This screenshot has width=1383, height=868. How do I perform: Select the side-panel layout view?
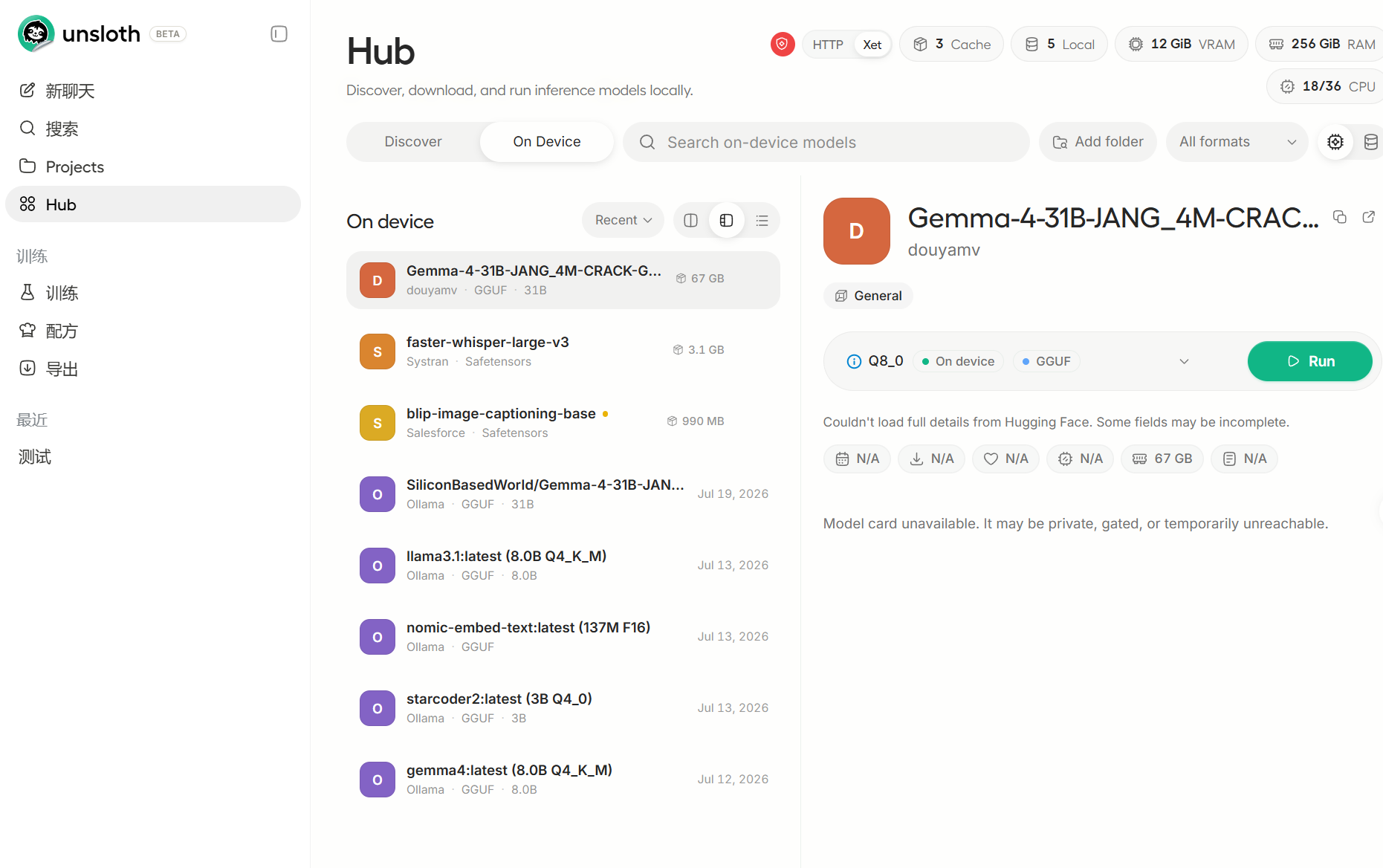pyautogui.click(x=726, y=220)
